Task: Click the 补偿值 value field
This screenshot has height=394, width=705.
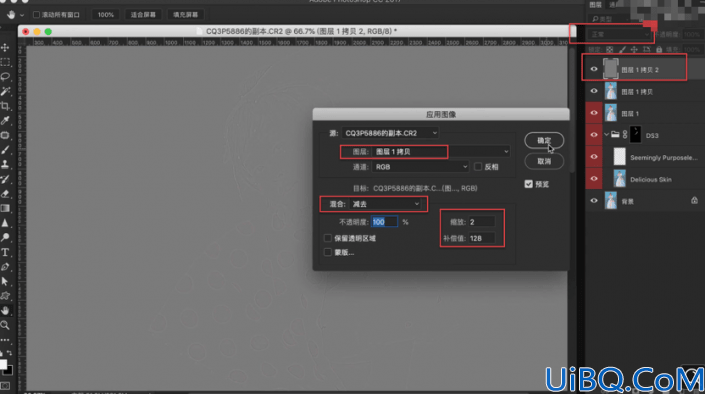Action: [x=482, y=238]
